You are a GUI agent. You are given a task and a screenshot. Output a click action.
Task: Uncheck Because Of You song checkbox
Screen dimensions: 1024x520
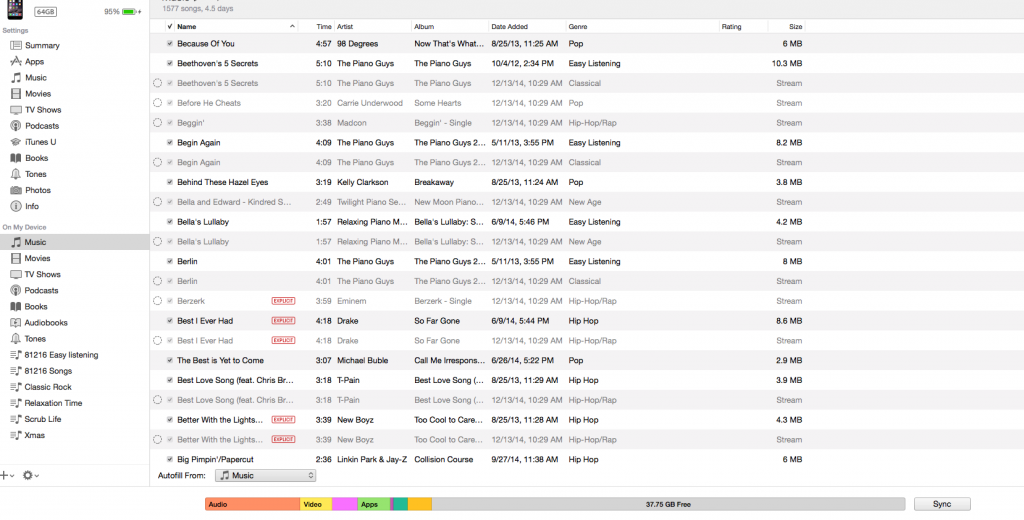point(170,44)
